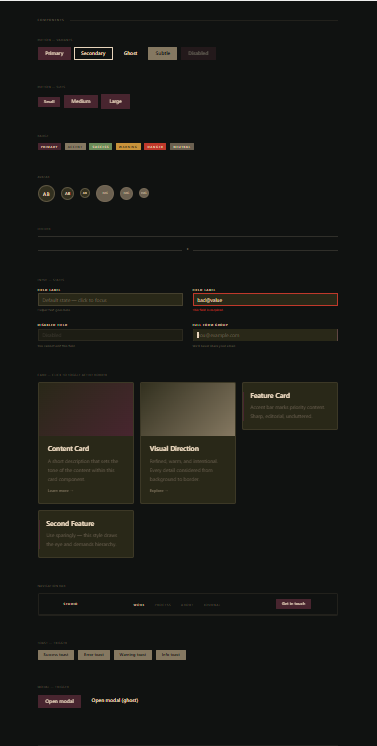The height and width of the screenshot is (746, 377).
Task: Open the Content Card
Action: tap(86, 443)
